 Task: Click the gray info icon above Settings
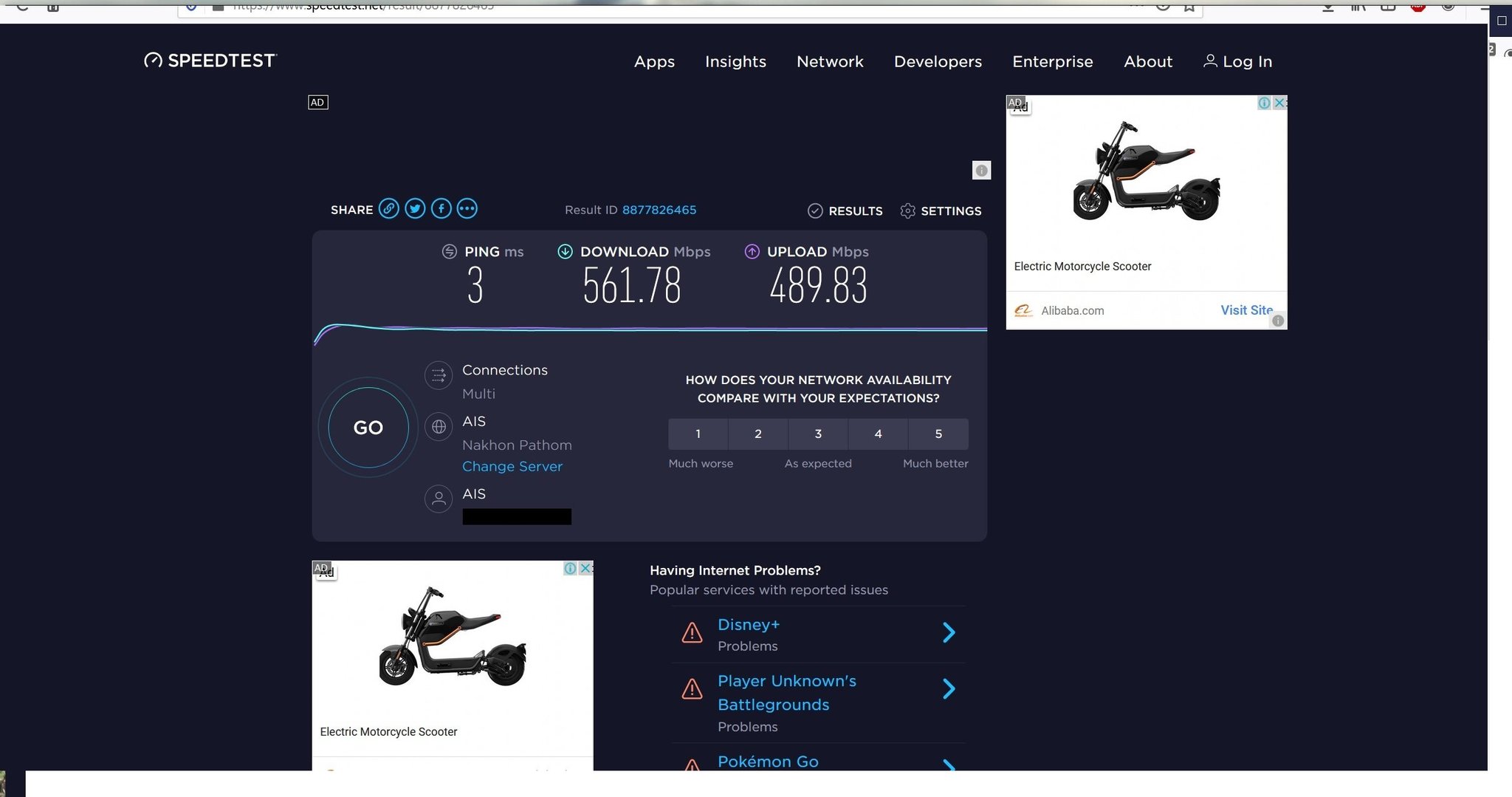(x=981, y=171)
